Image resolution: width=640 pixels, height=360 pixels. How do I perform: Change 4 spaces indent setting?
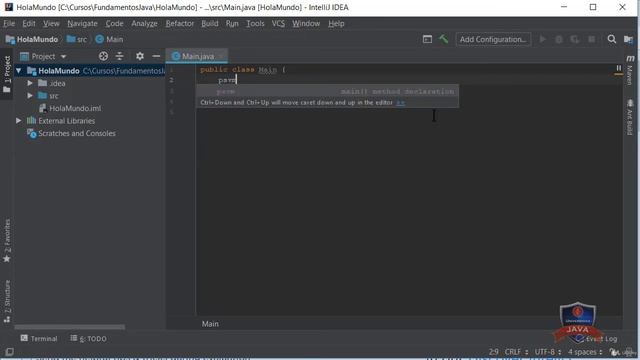(x=585, y=352)
